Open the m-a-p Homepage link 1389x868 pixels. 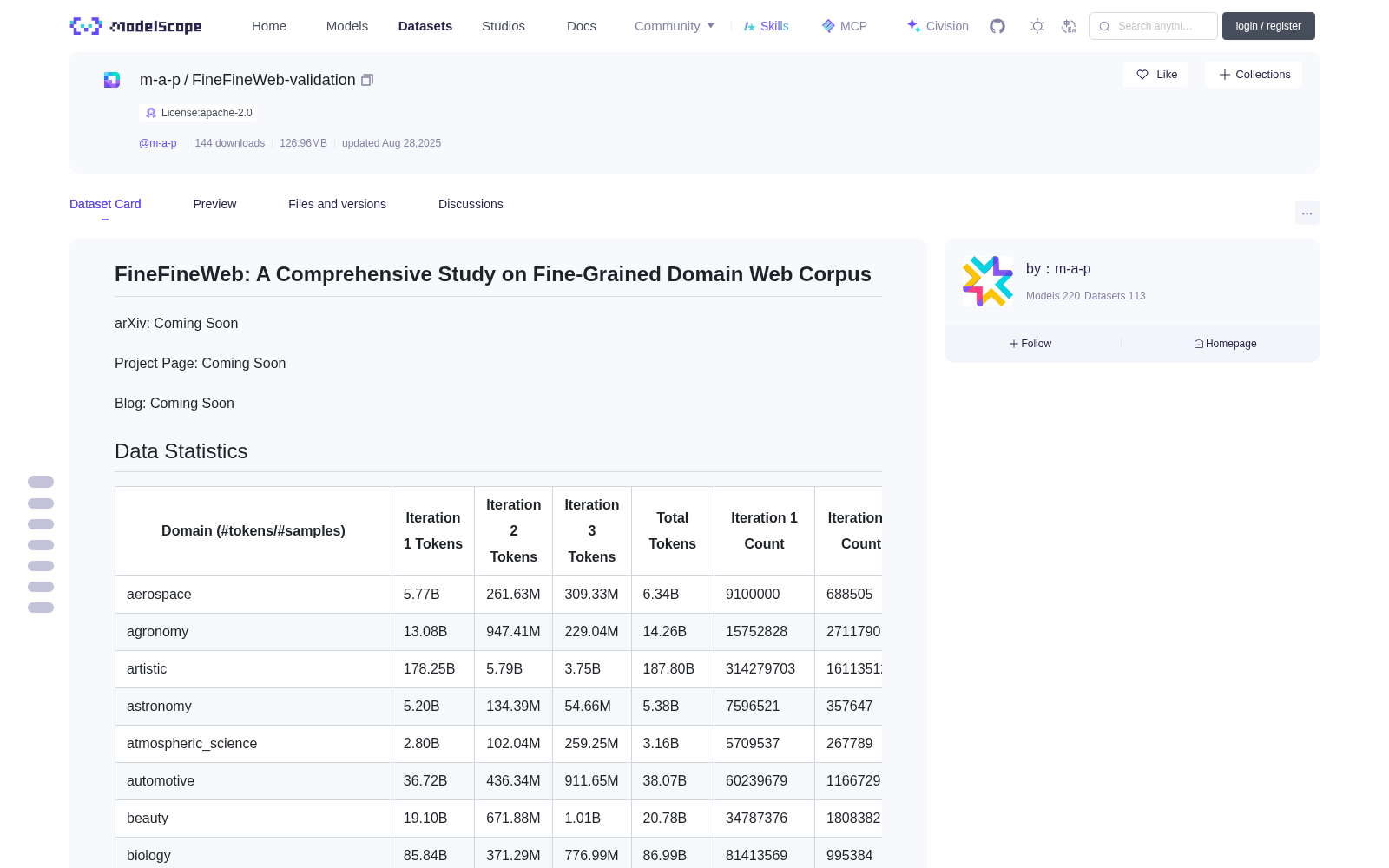[1225, 344]
